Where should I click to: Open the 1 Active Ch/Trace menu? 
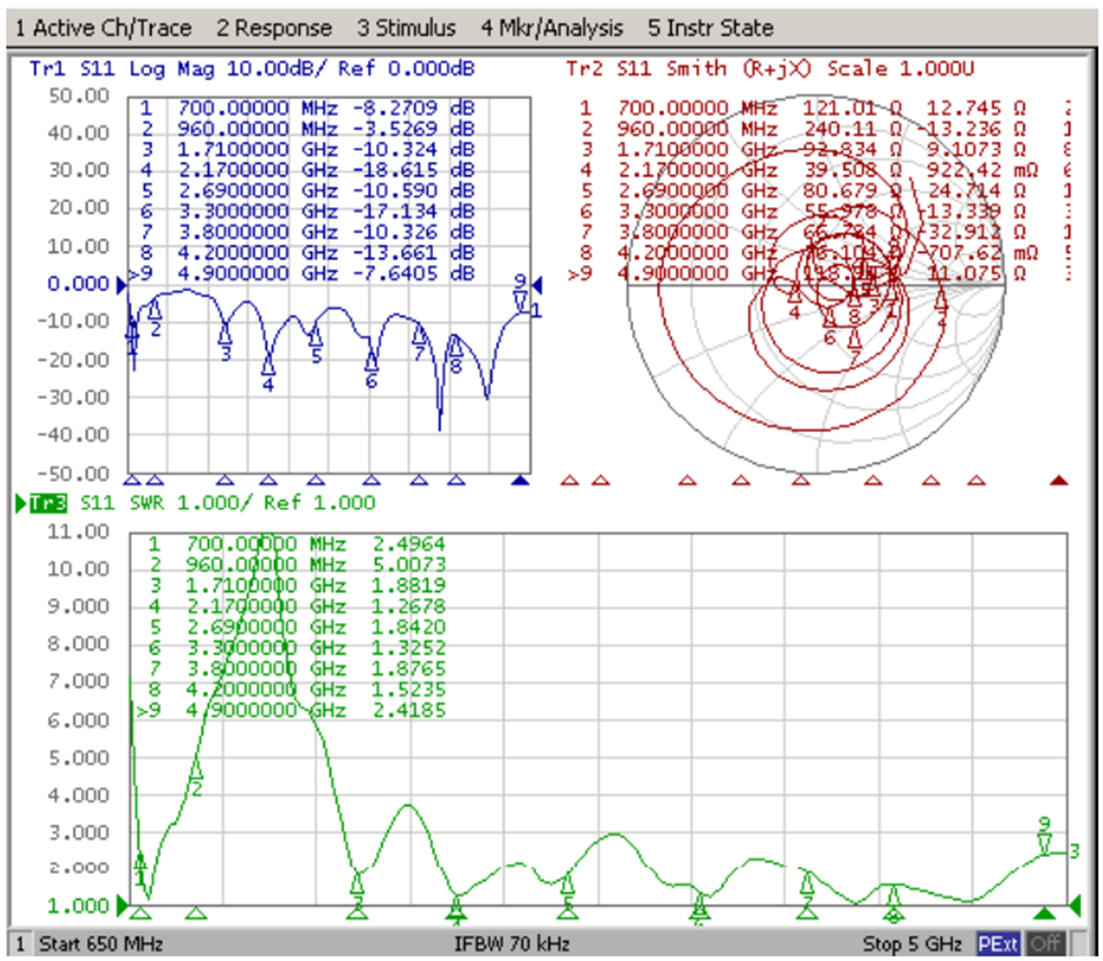103,28
